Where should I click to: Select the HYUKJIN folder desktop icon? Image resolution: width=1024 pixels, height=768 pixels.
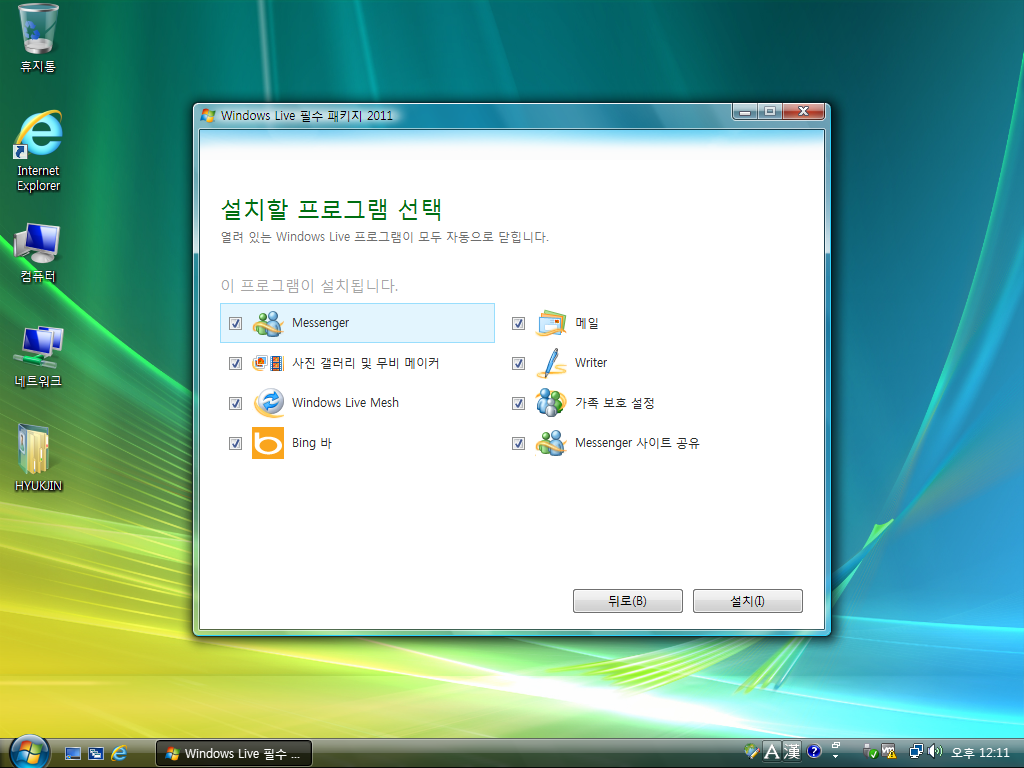[x=39, y=458]
